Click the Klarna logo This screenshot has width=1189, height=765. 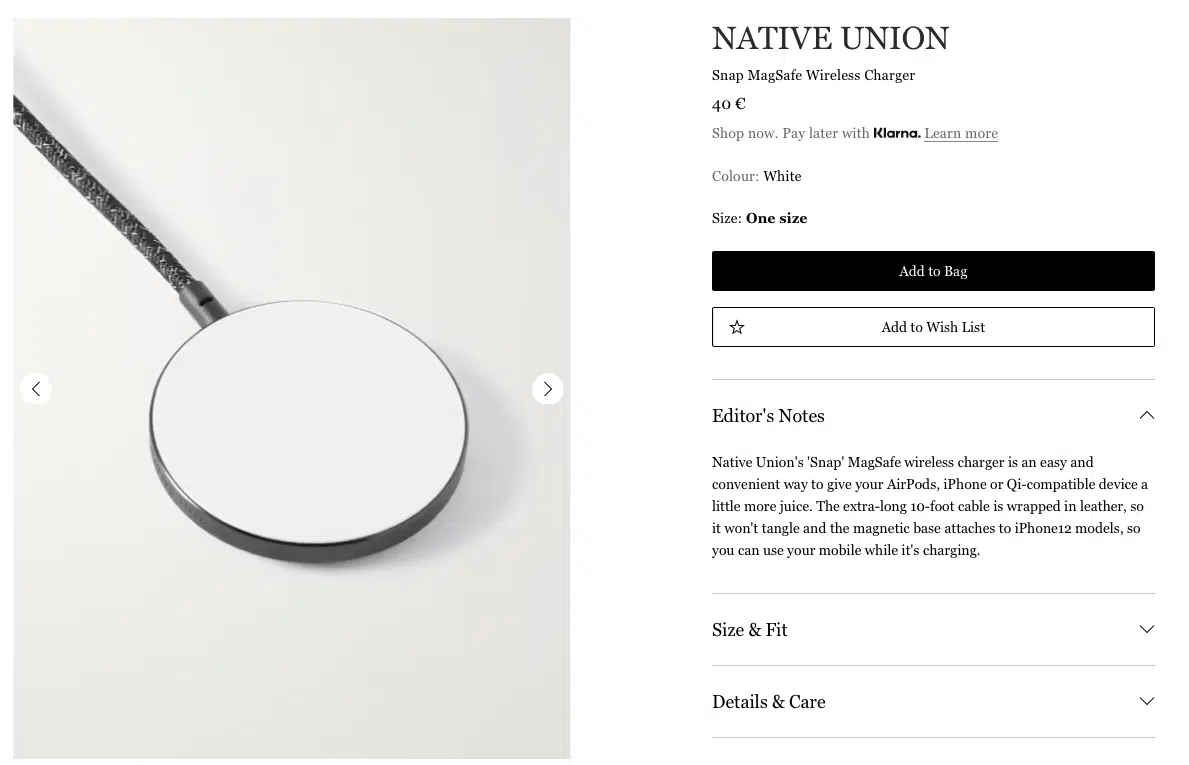(x=896, y=133)
